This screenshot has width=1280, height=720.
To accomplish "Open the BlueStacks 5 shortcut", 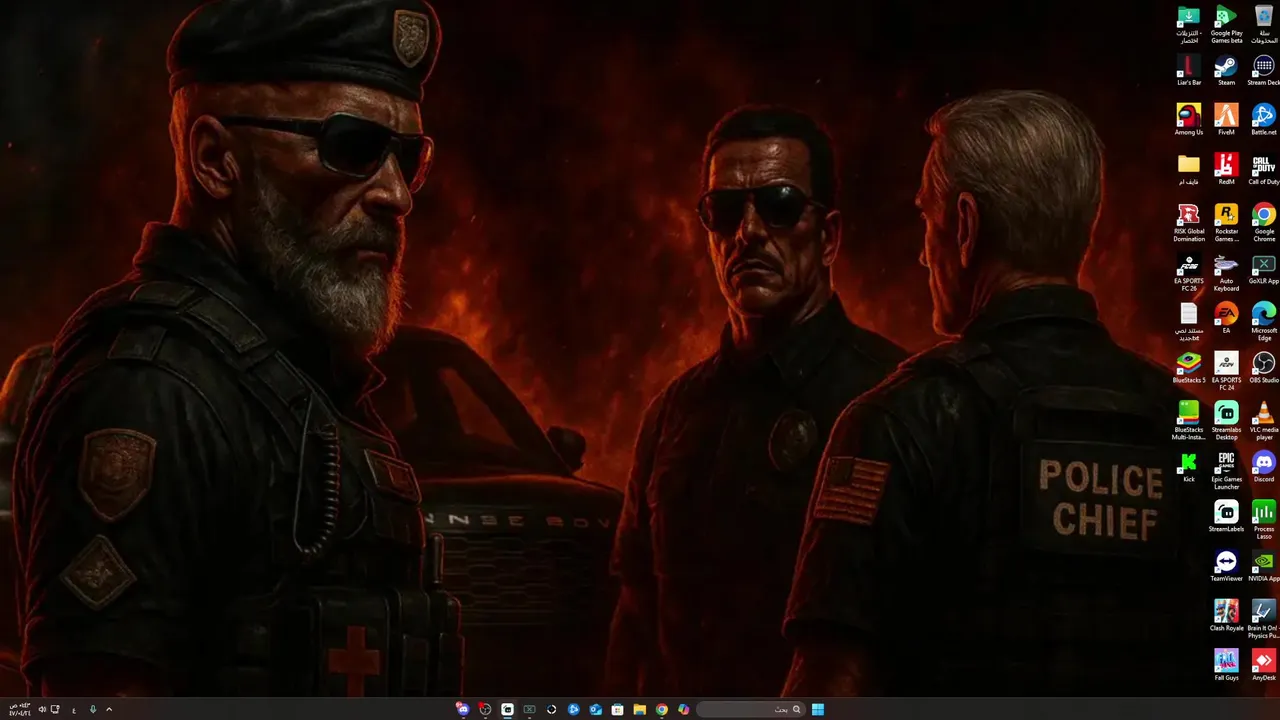I will pyautogui.click(x=1188, y=368).
